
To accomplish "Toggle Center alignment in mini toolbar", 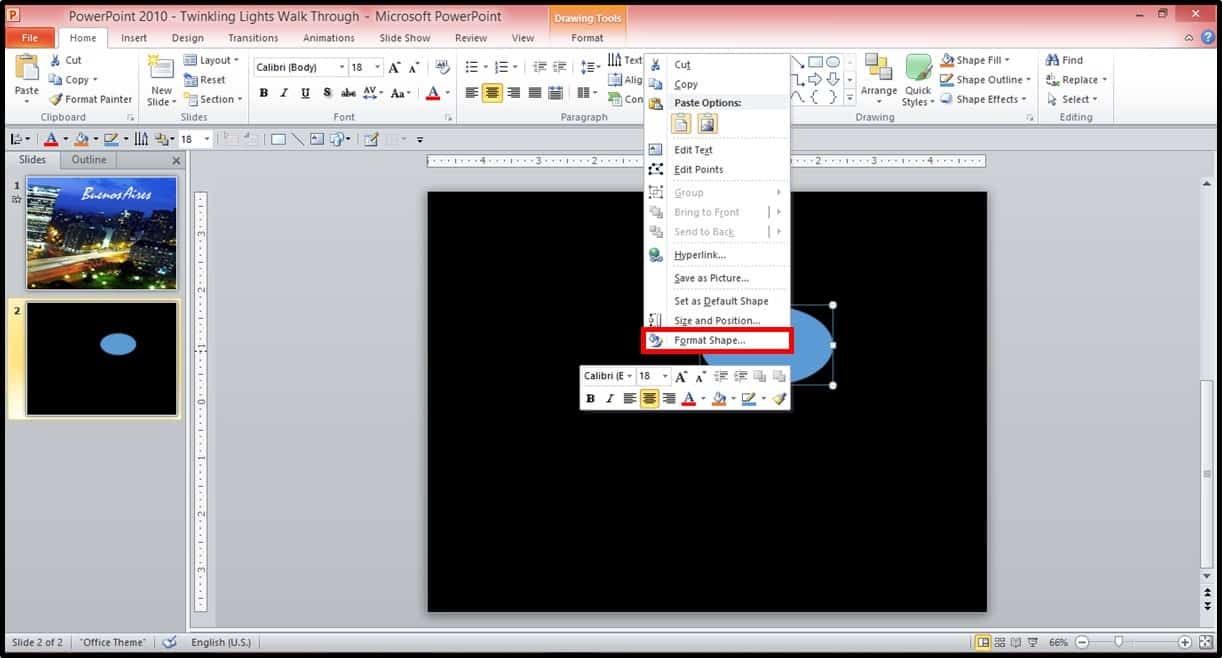I will [650, 399].
